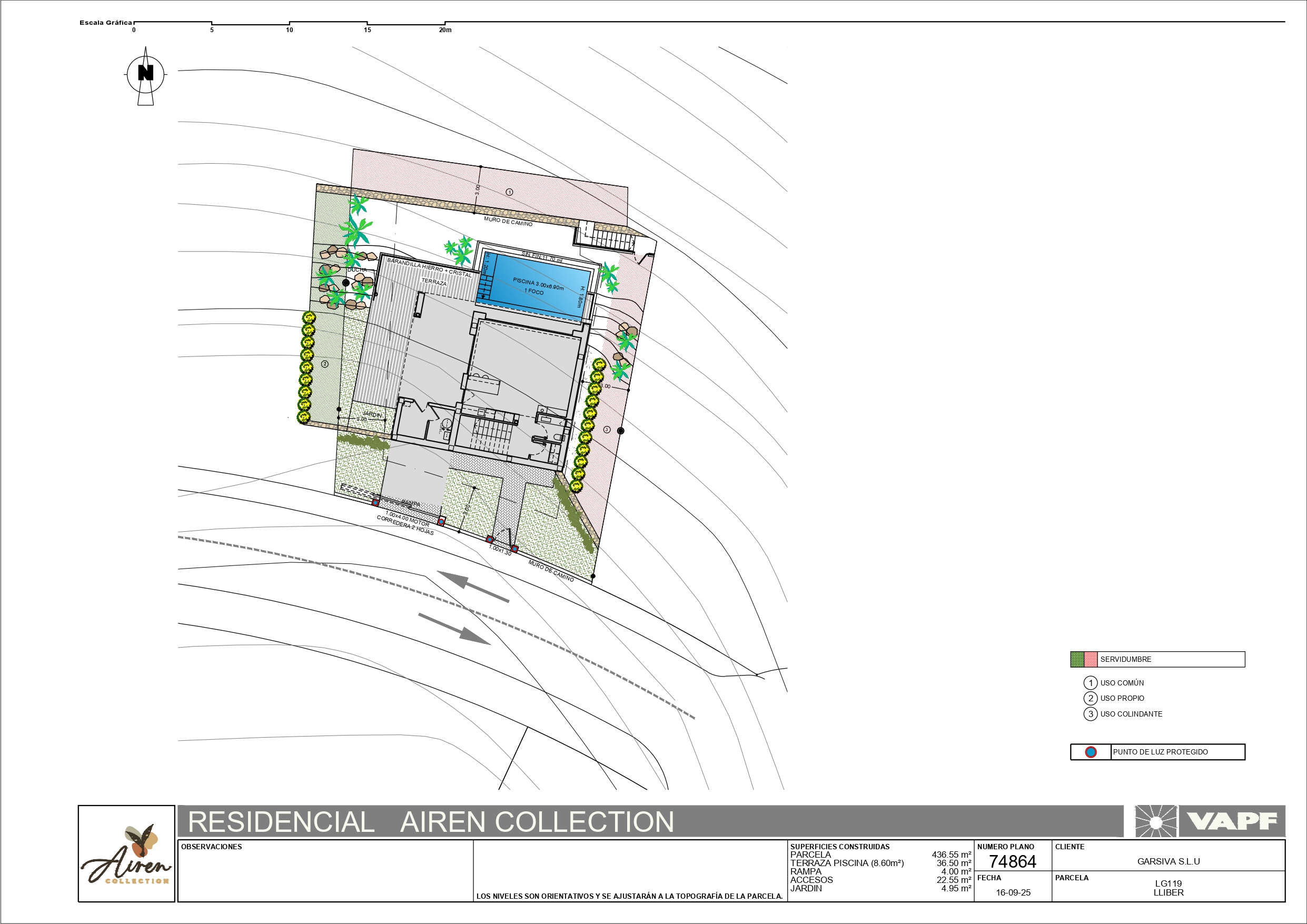Click the plan number 74864
Image resolution: width=1307 pixels, height=924 pixels.
click(1012, 861)
